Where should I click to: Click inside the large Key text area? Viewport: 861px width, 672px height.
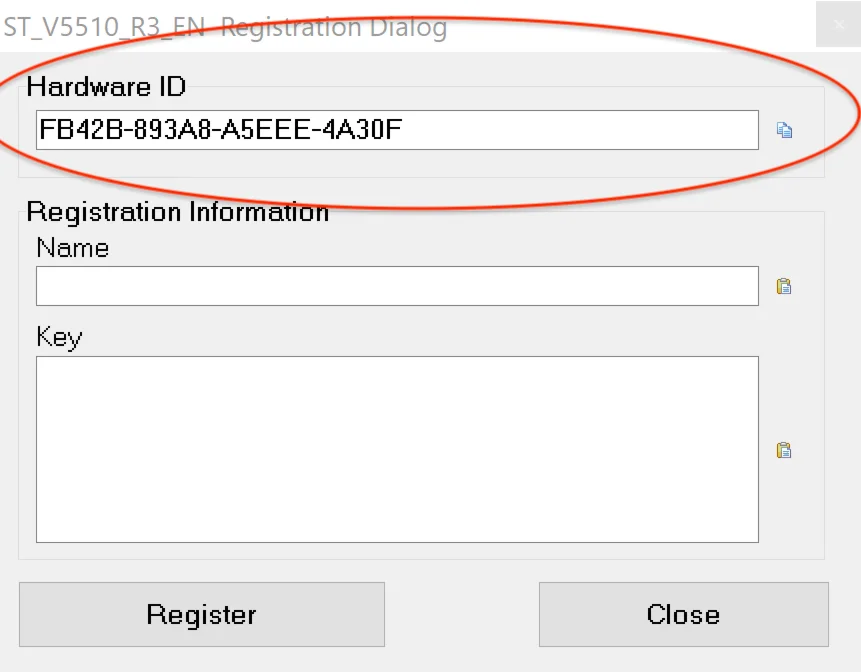397,449
